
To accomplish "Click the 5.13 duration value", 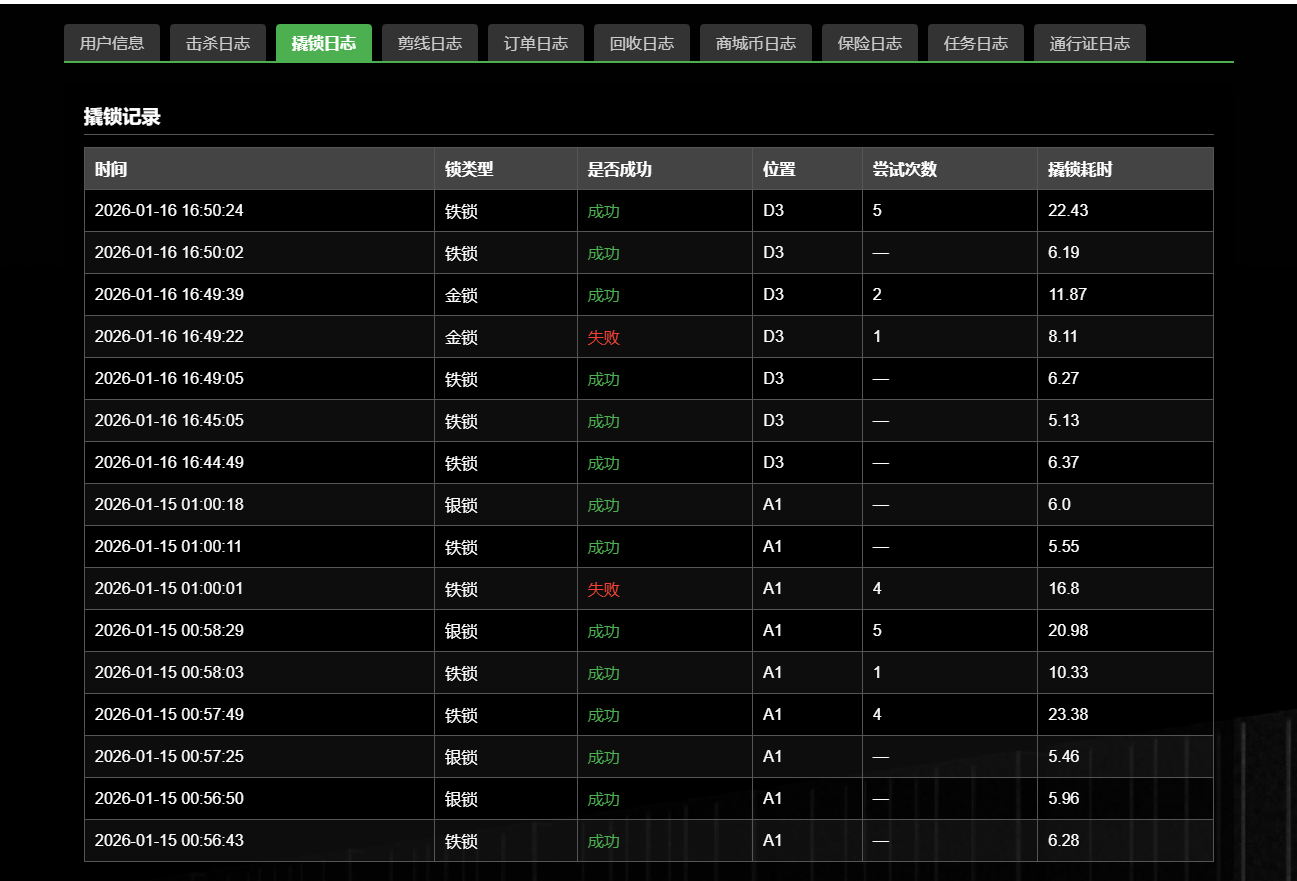I will coord(1064,421).
